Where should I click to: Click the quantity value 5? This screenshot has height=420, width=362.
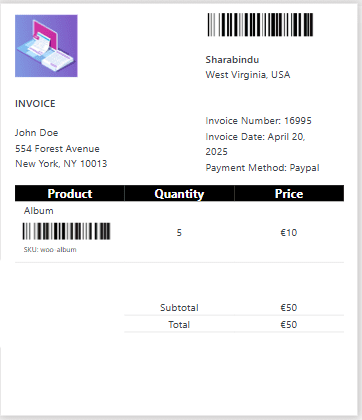point(179,233)
